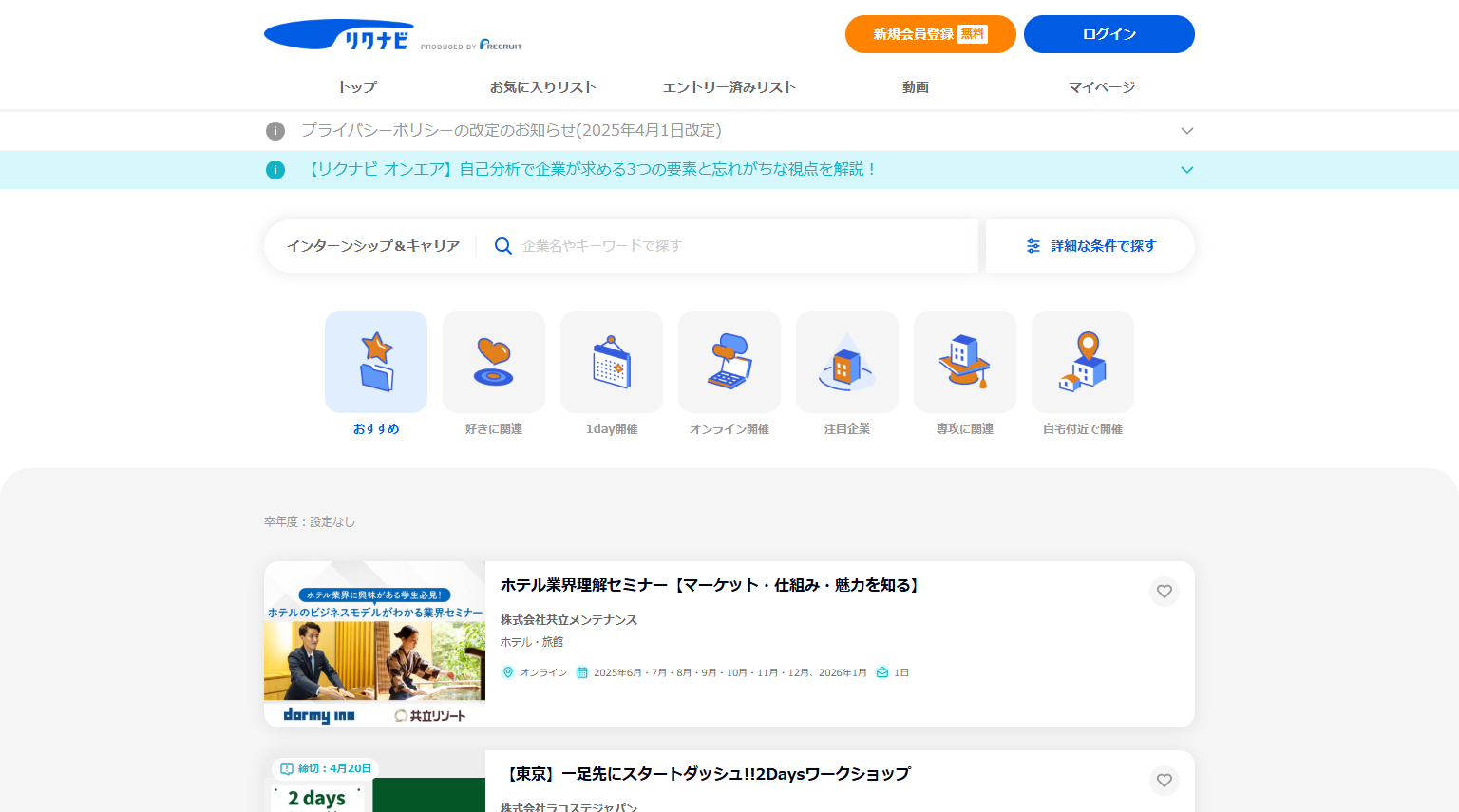The image size is (1459, 812).
Task: Click the magnifier search icon
Action: [503, 246]
